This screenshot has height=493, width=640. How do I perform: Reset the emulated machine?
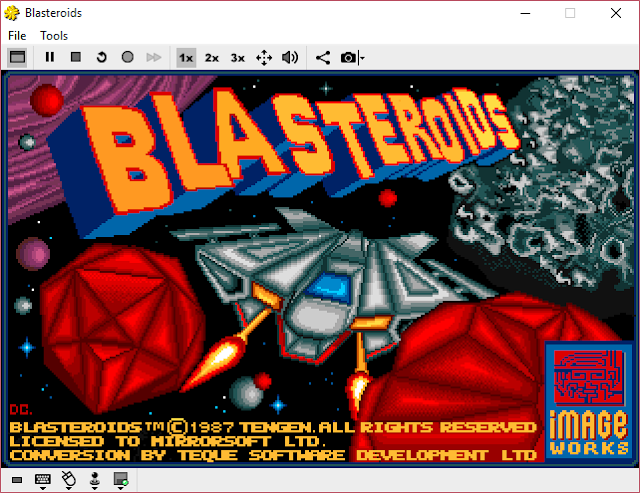pyautogui.click(x=102, y=57)
